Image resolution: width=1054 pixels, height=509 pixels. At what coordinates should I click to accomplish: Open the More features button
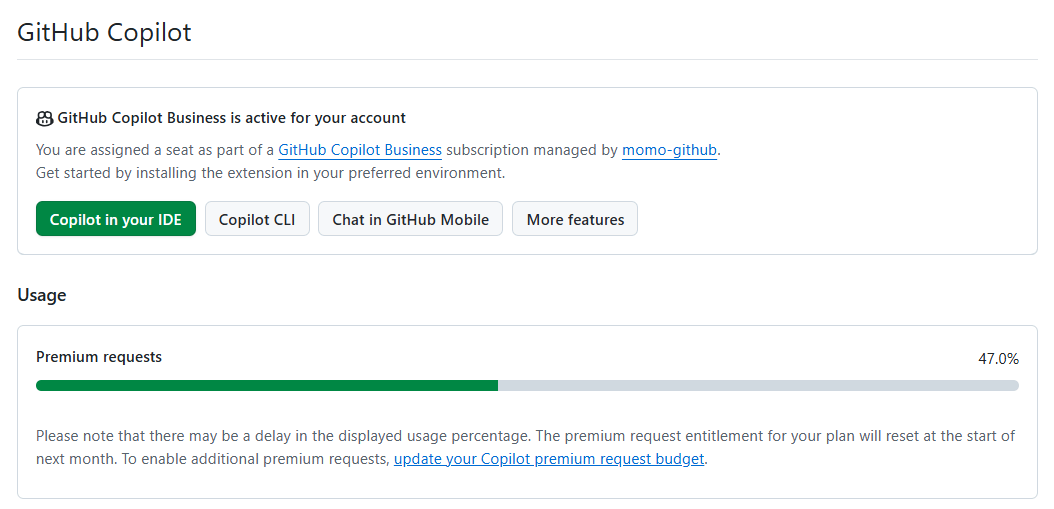[x=575, y=219]
